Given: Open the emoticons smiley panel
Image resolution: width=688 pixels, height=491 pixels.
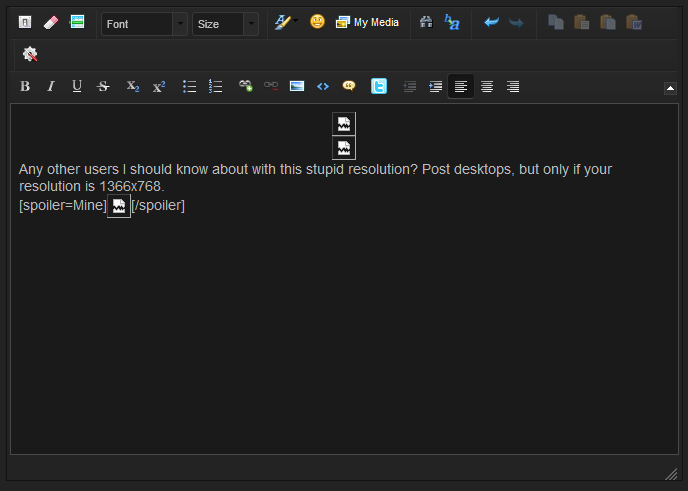Looking at the screenshot, I should (317, 22).
